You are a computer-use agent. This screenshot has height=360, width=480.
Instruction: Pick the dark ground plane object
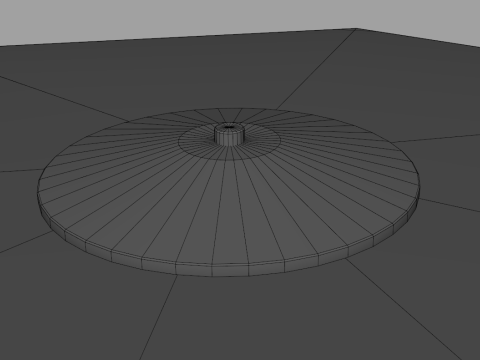click(x=240, y=194)
